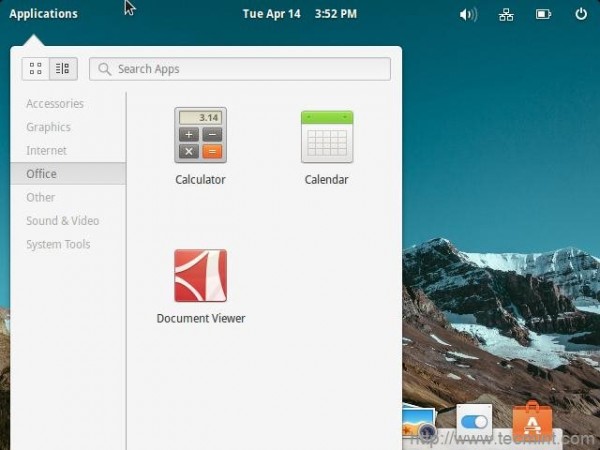Select the Graphics category
The image size is (600, 450).
tap(68, 127)
